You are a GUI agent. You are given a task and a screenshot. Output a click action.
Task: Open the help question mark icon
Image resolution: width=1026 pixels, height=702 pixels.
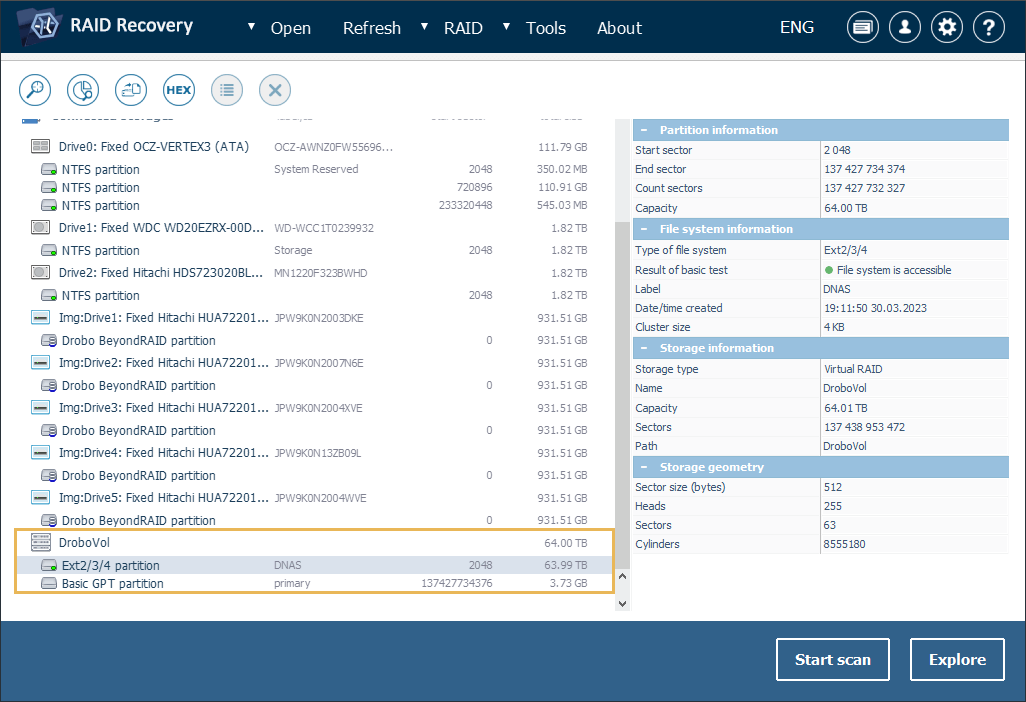(x=989, y=27)
